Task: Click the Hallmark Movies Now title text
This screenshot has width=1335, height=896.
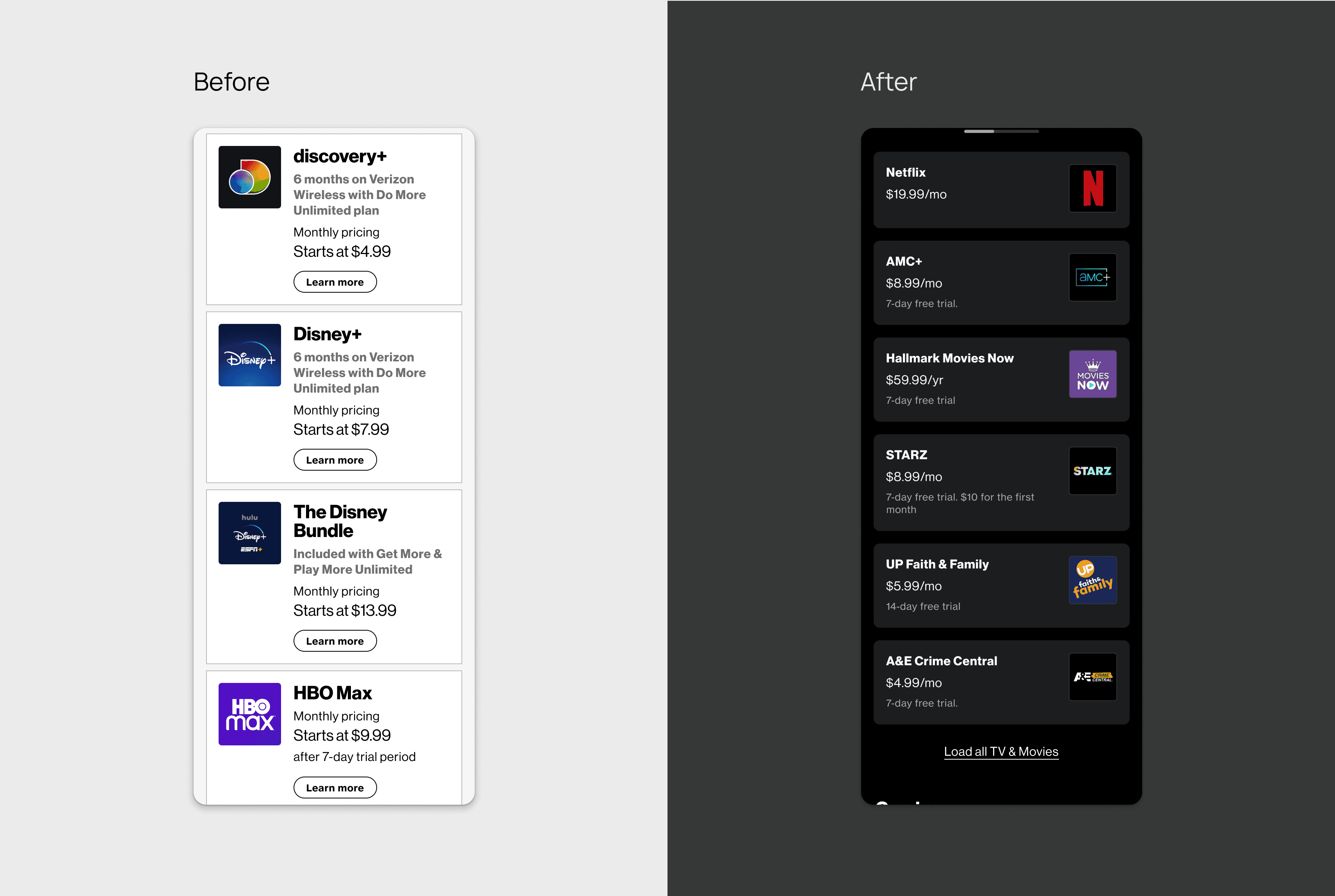Action: point(949,358)
